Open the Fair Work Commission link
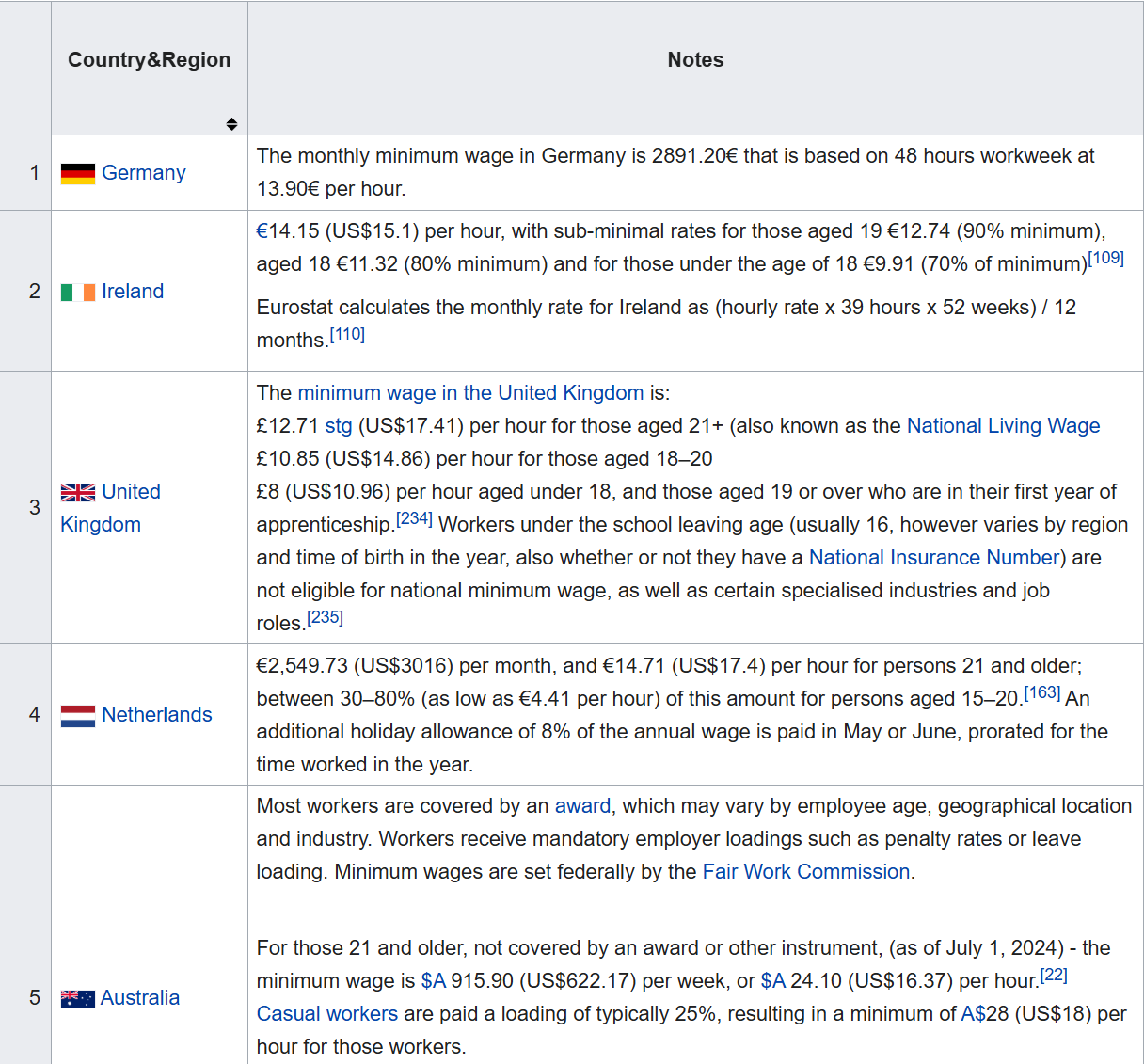This screenshot has width=1144, height=1064. [x=806, y=872]
